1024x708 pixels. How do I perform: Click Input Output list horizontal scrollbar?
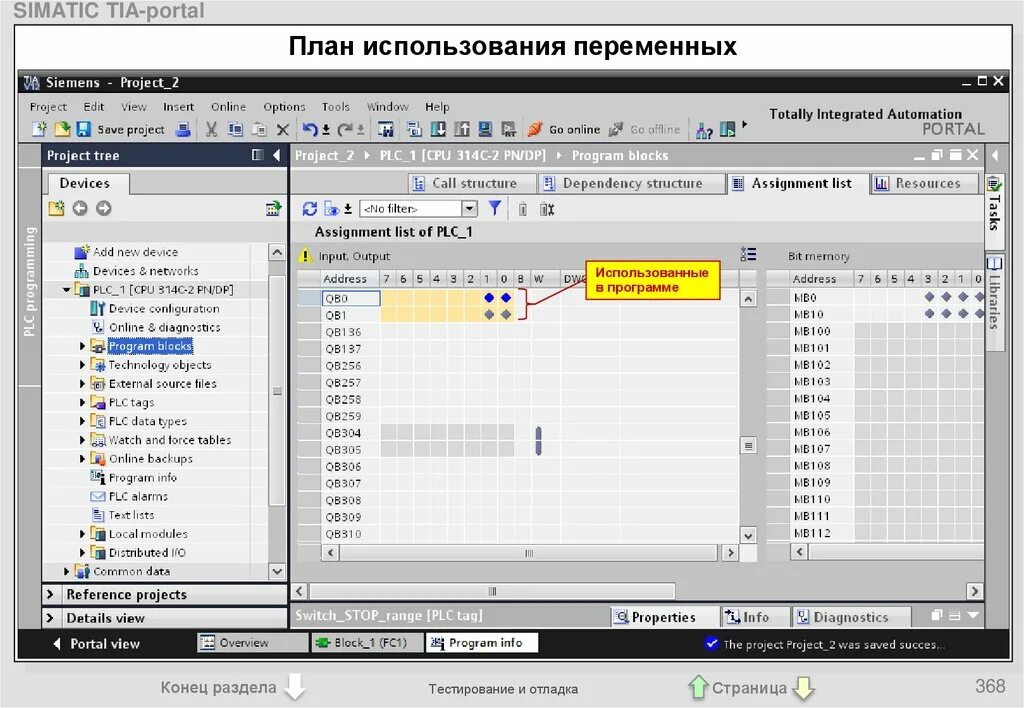(529, 553)
